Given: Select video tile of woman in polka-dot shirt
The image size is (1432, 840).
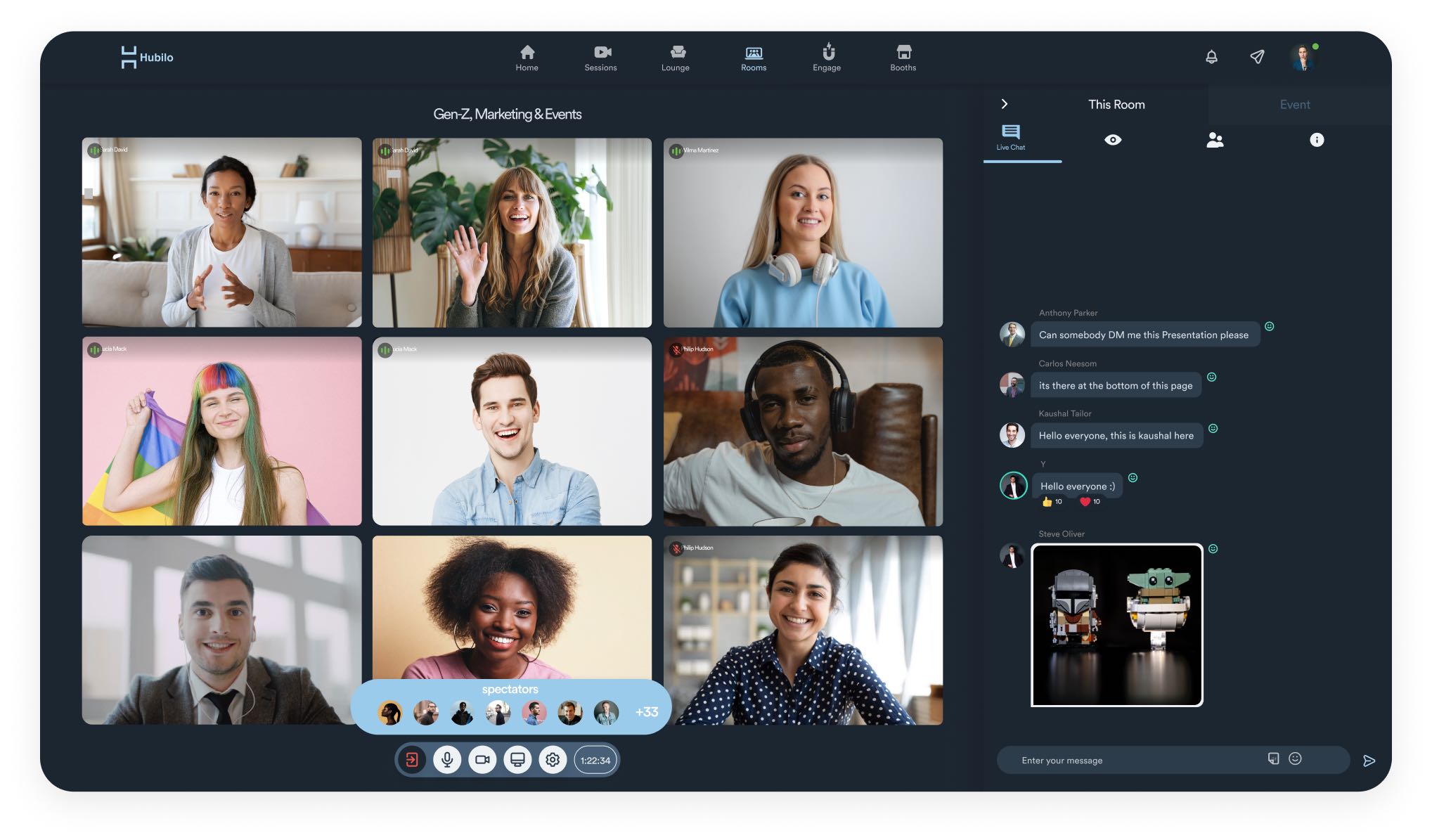Looking at the screenshot, I should (x=803, y=630).
